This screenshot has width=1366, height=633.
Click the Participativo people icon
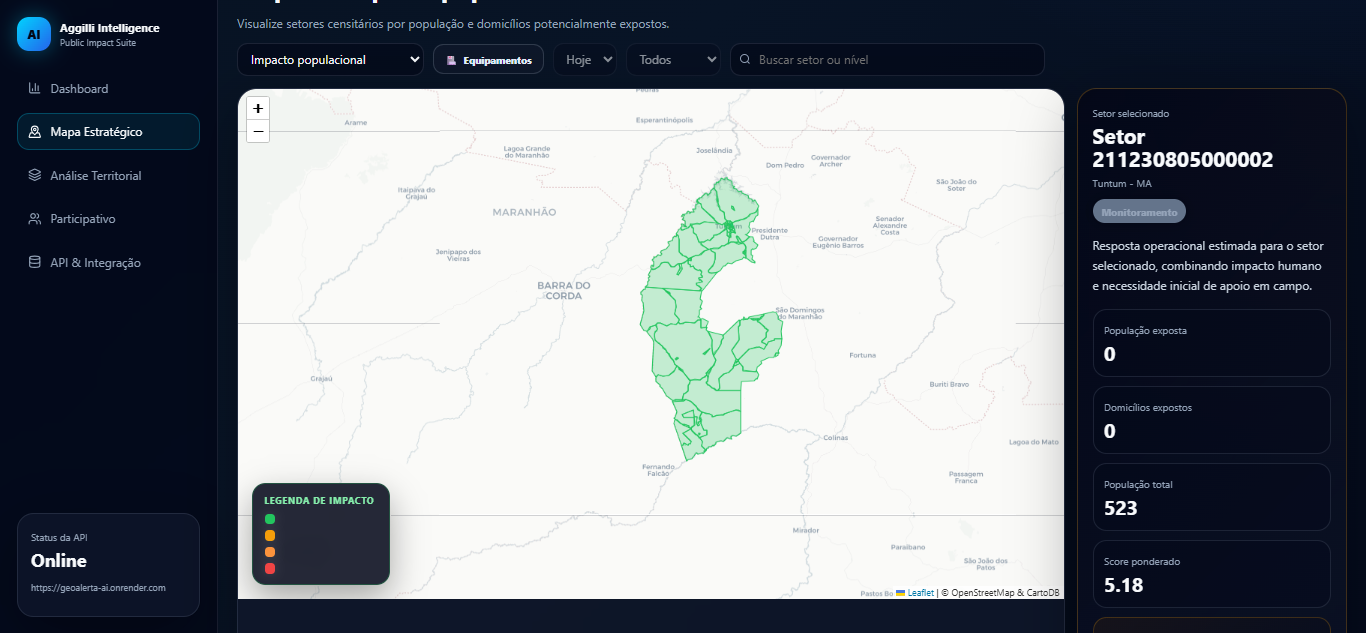(35, 219)
